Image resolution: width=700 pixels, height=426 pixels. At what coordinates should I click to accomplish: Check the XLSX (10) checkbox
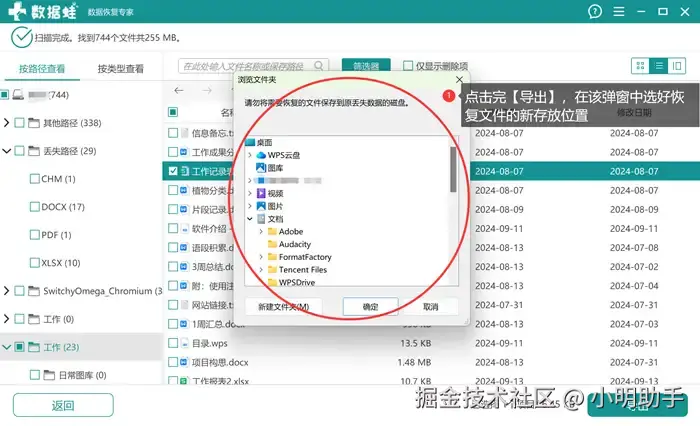pos(34,263)
